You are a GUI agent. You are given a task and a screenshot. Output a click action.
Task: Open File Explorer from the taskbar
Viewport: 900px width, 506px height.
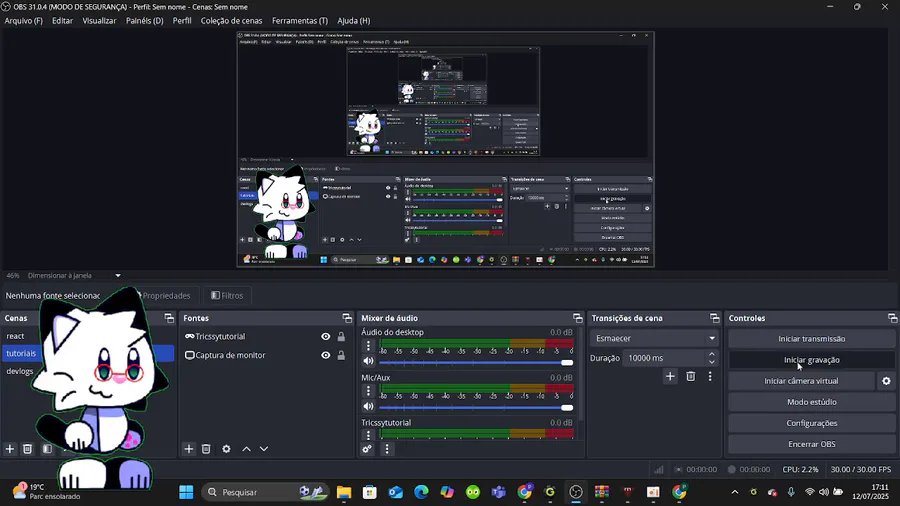[x=344, y=492]
